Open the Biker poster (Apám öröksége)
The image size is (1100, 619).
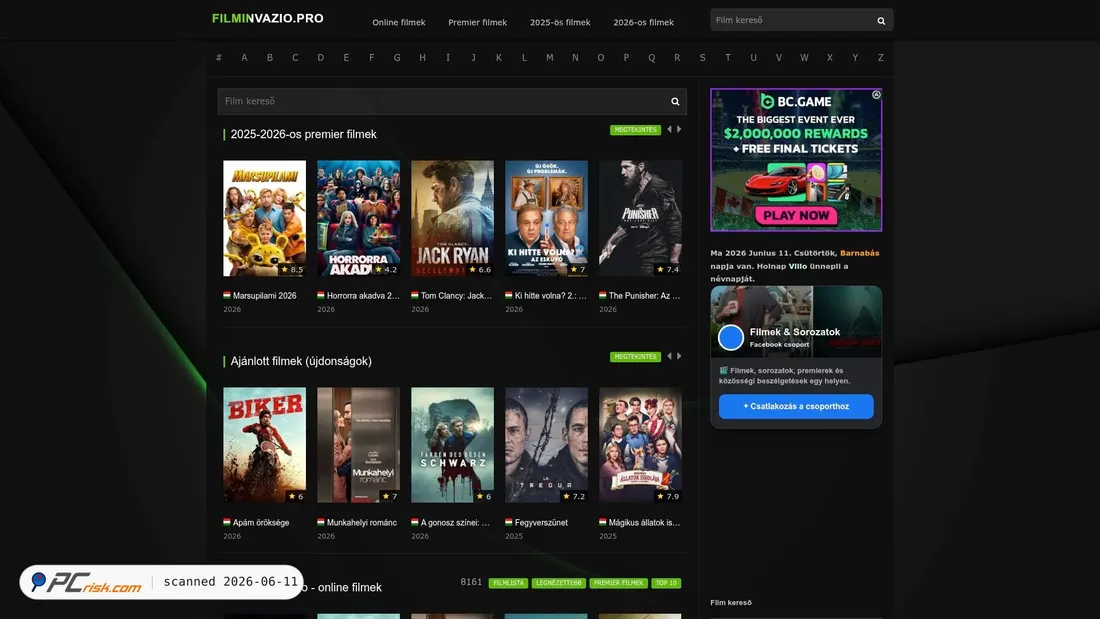click(264, 445)
